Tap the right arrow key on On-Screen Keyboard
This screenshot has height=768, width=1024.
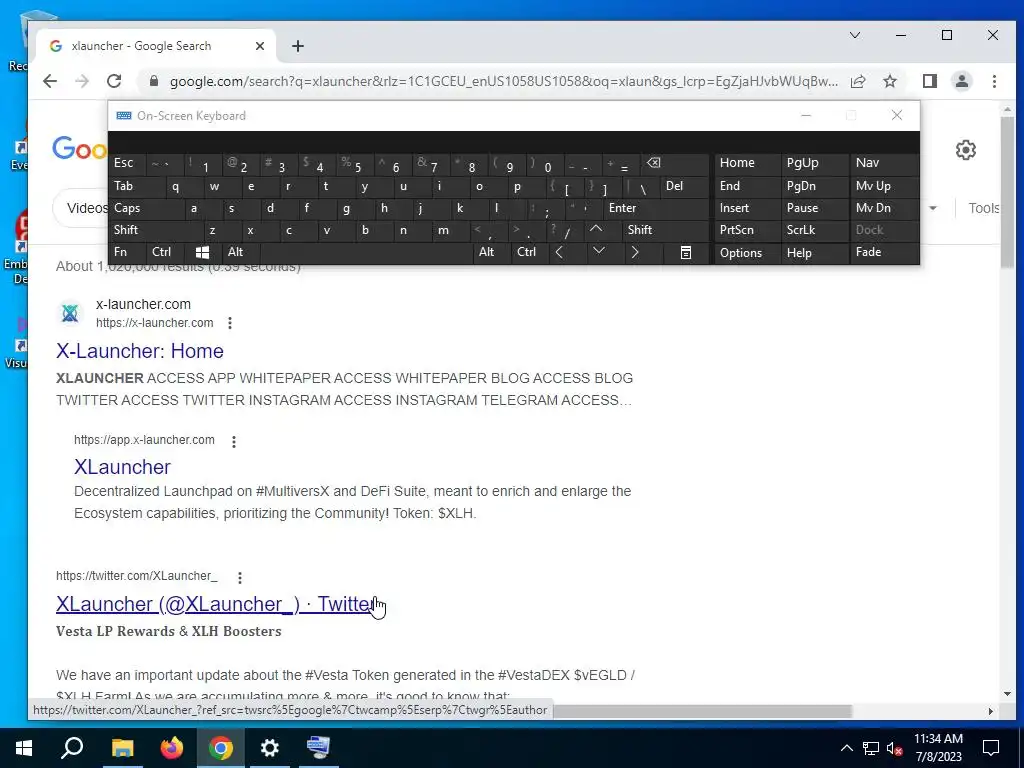click(635, 252)
